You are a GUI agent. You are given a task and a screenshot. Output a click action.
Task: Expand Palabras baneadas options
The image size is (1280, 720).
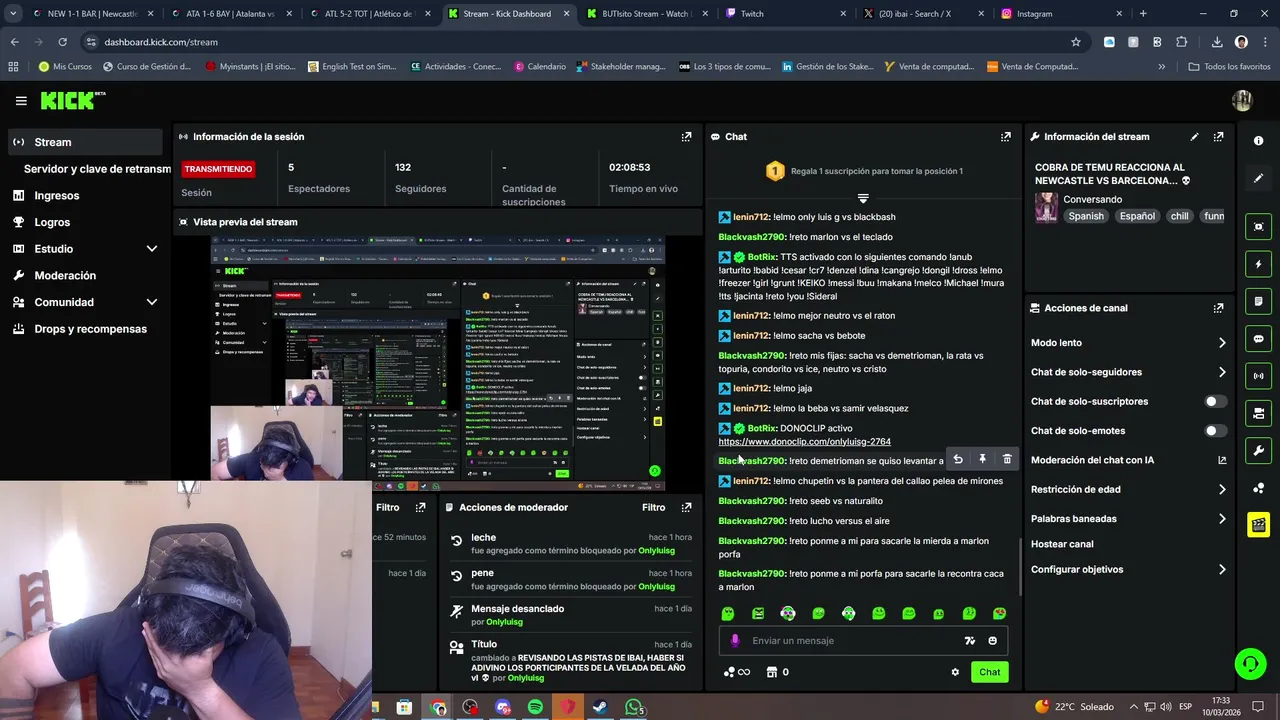pos(1222,519)
